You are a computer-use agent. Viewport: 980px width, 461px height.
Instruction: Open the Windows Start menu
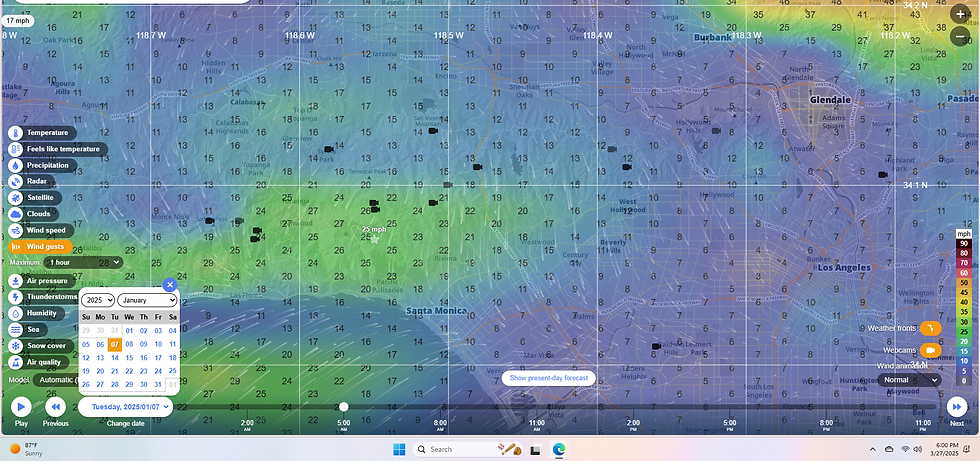pos(399,449)
